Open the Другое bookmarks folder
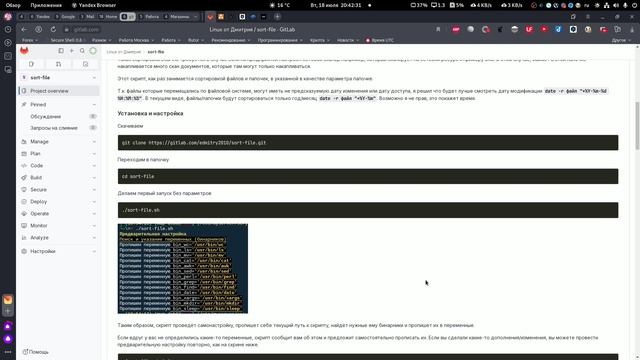The width and height of the screenshot is (640, 360). [x=622, y=40]
